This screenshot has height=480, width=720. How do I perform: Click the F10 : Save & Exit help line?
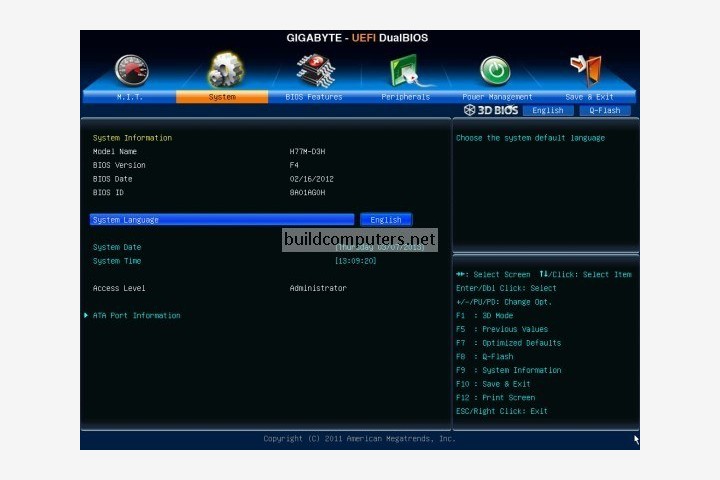coord(493,384)
